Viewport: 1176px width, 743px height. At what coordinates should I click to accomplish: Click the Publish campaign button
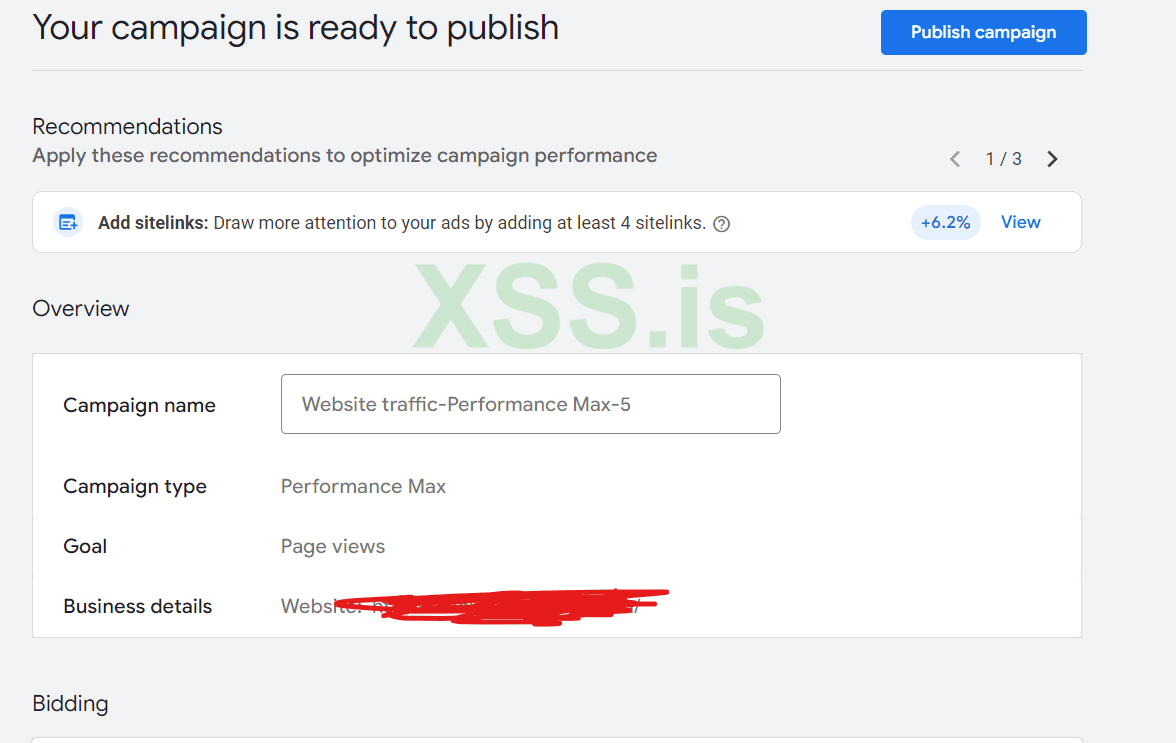coord(983,32)
